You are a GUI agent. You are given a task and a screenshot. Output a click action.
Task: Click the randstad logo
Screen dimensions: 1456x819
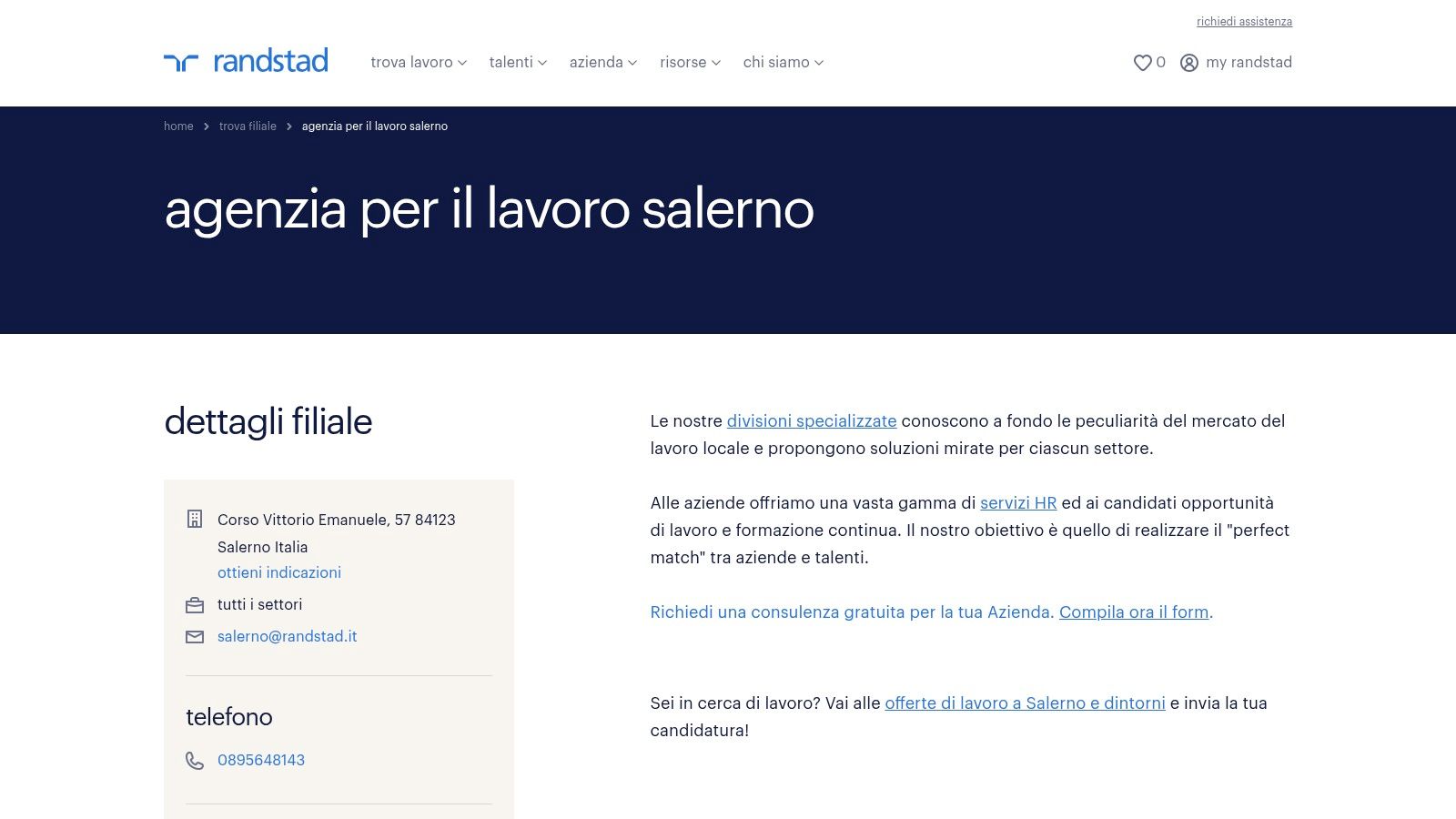(x=246, y=61)
